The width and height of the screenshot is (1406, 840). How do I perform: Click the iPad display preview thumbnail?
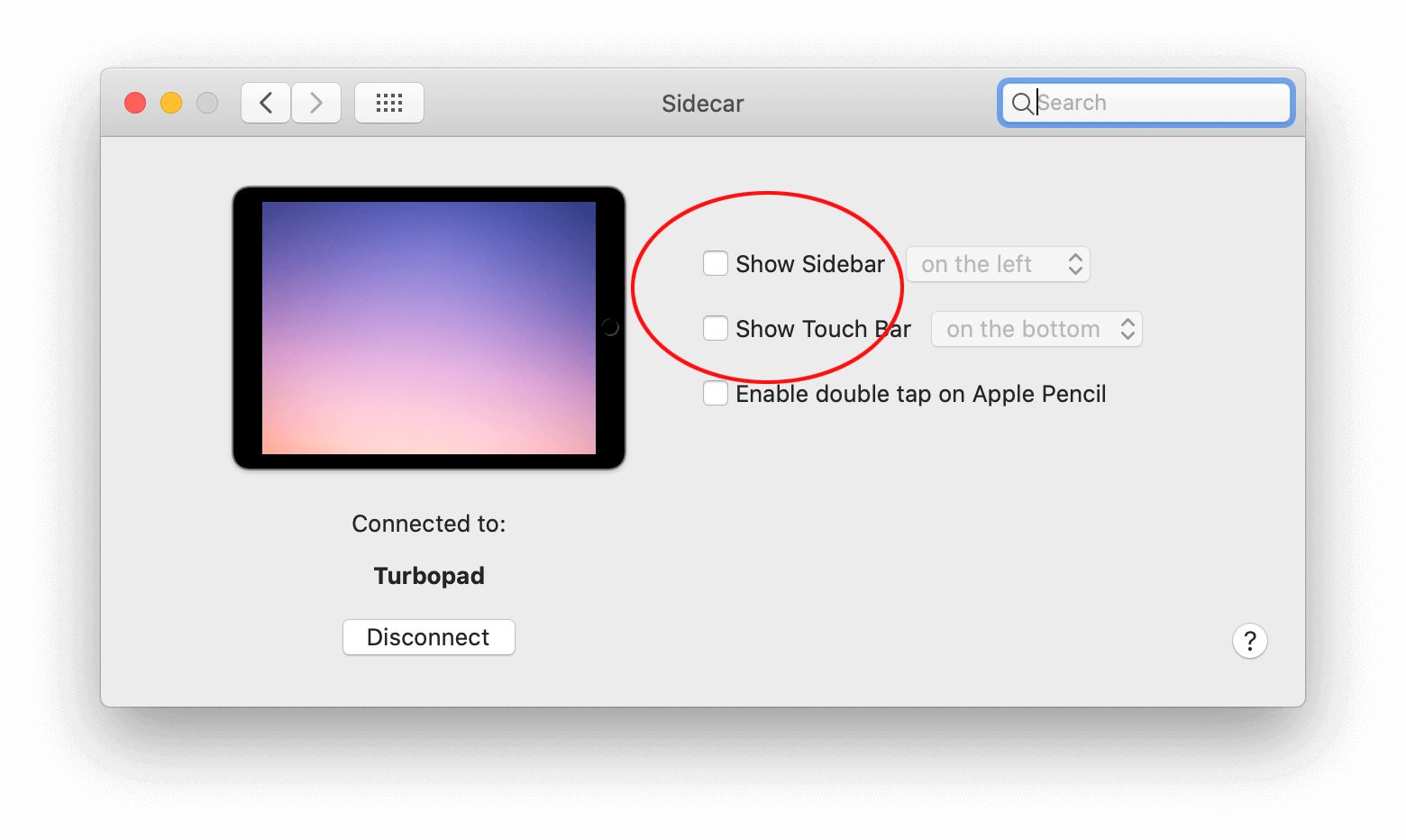(429, 328)
